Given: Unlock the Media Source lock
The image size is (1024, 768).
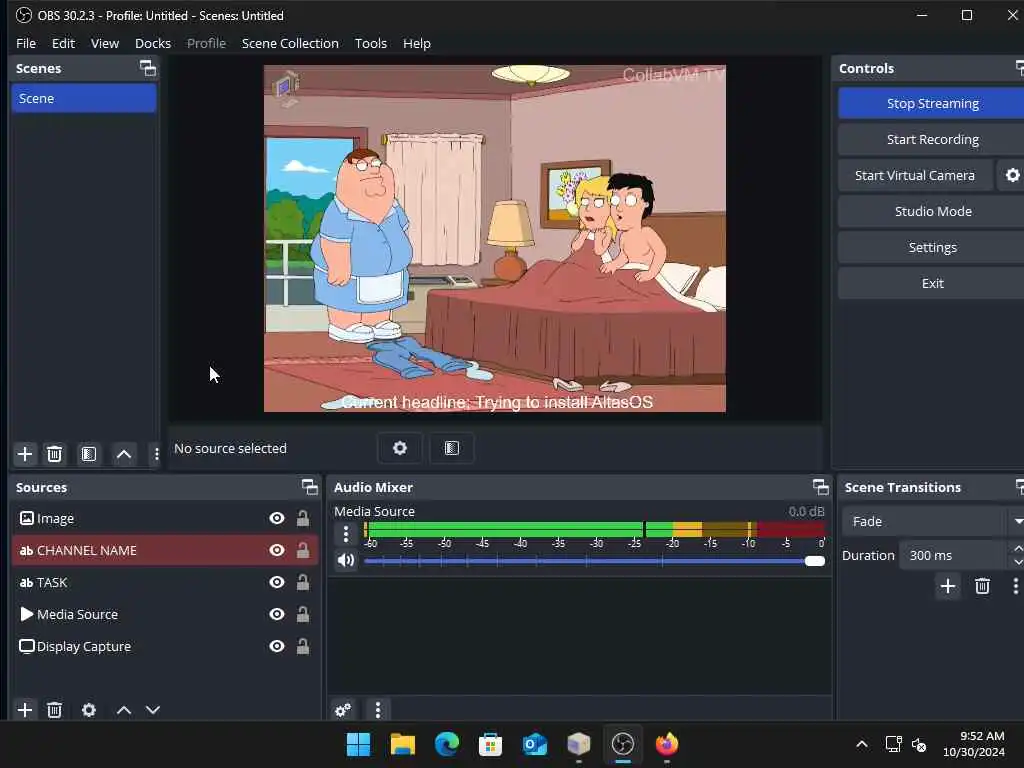Looking at the screenshot, I should [x=303, y=614].
